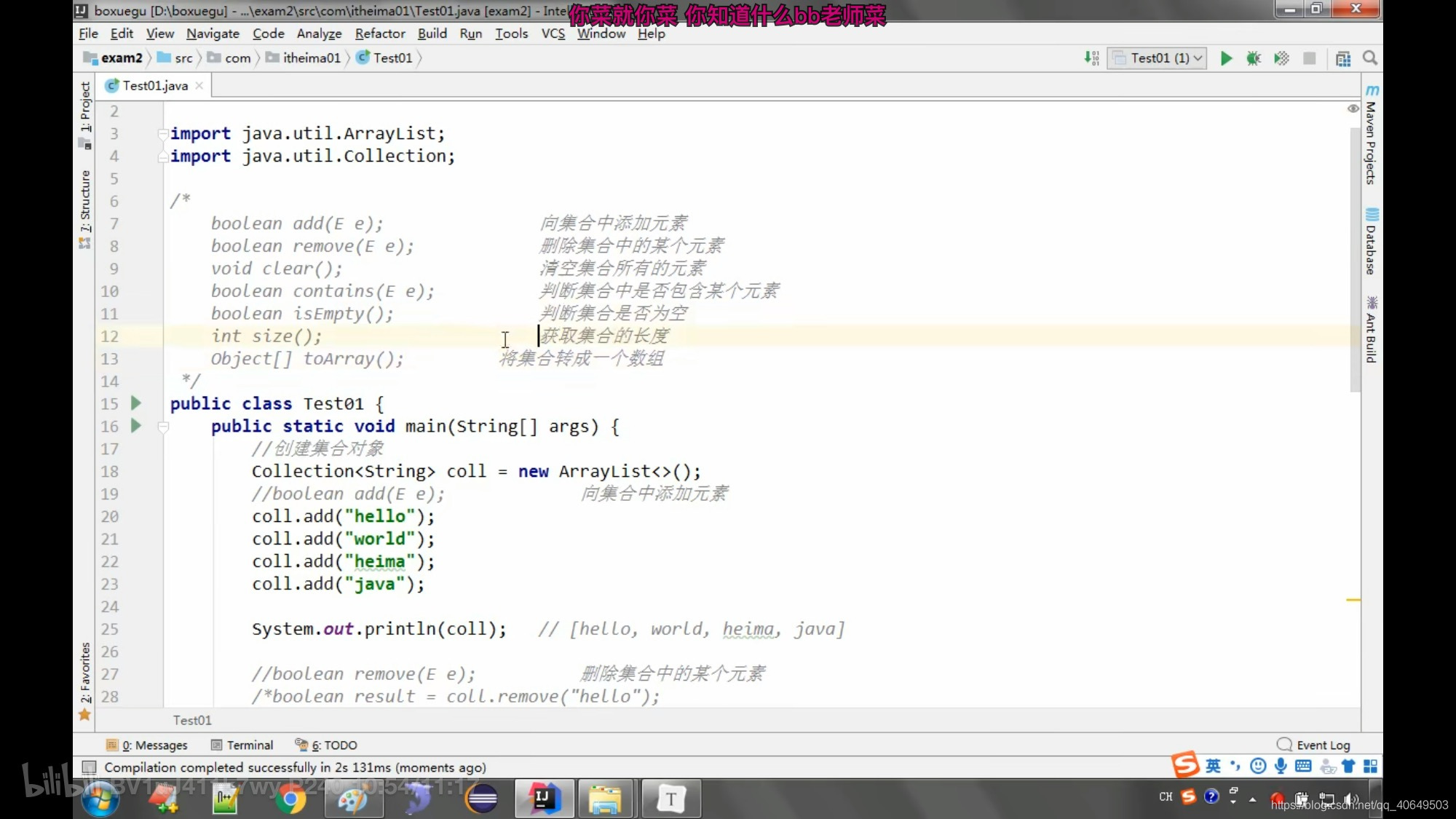This screenshot has height=819, width=1456.
Task: Toggle the Database side panel
Action: click(x=1372, y=241)
